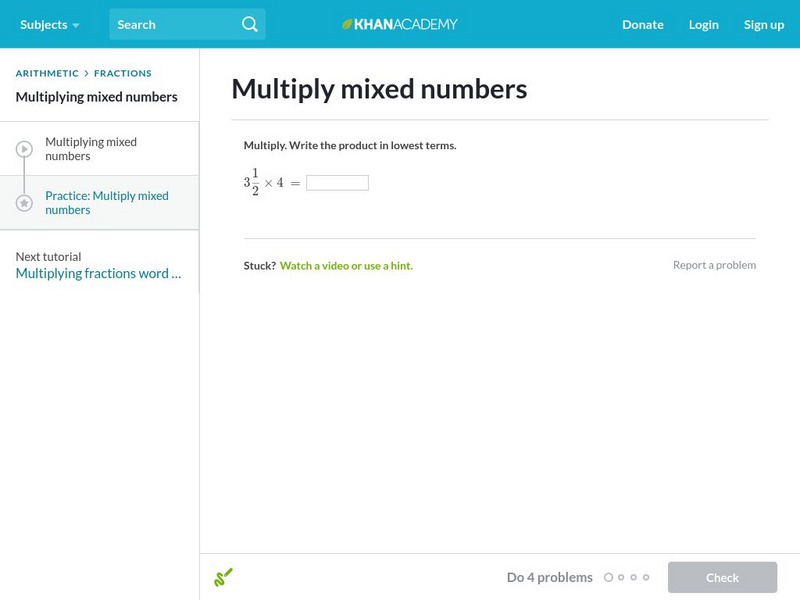Click the Donate menu item
Screen dimensions: 800x600
click(642, 24)
